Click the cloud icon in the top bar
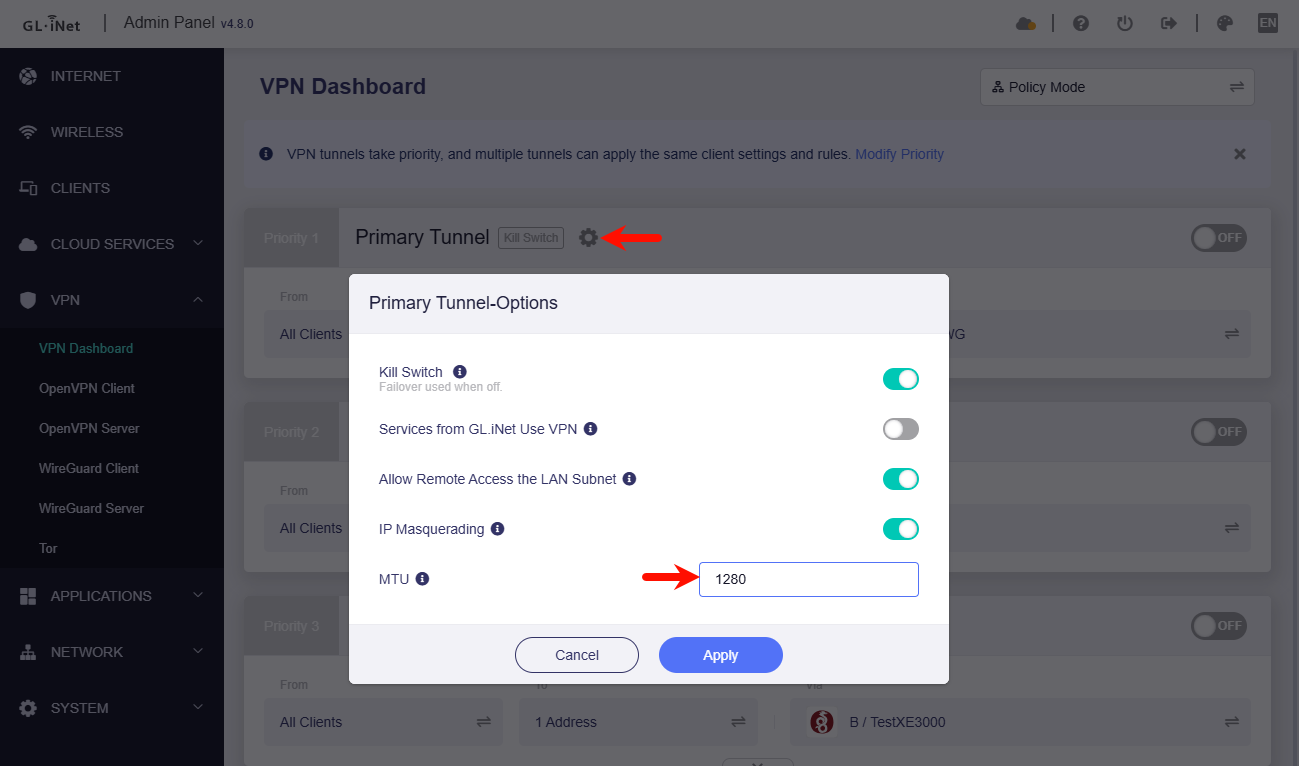This screenshot has width=1299, height=766. tap(1026, 22)
